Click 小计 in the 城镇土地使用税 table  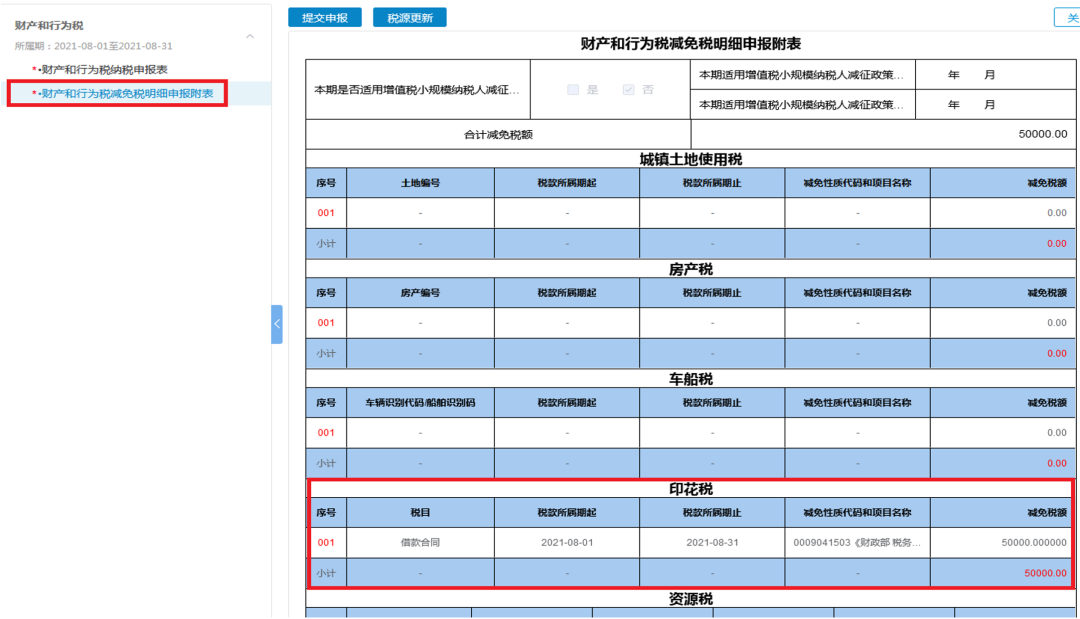coord(326,244)
